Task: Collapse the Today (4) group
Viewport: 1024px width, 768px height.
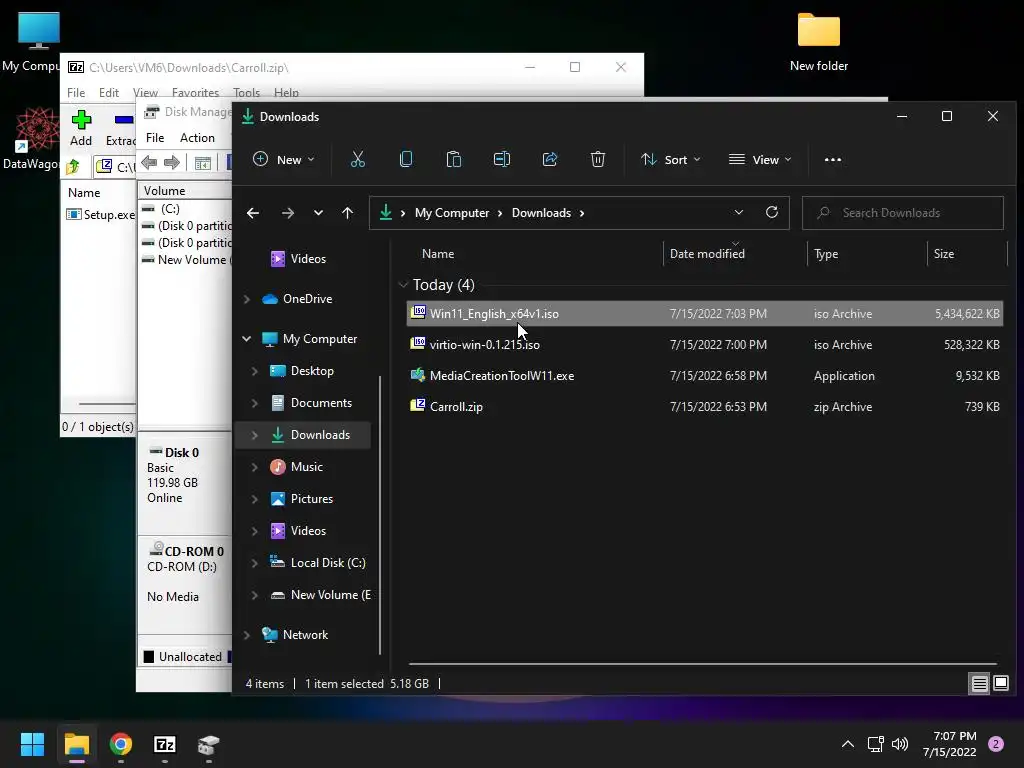Action: tap(404, 285)
